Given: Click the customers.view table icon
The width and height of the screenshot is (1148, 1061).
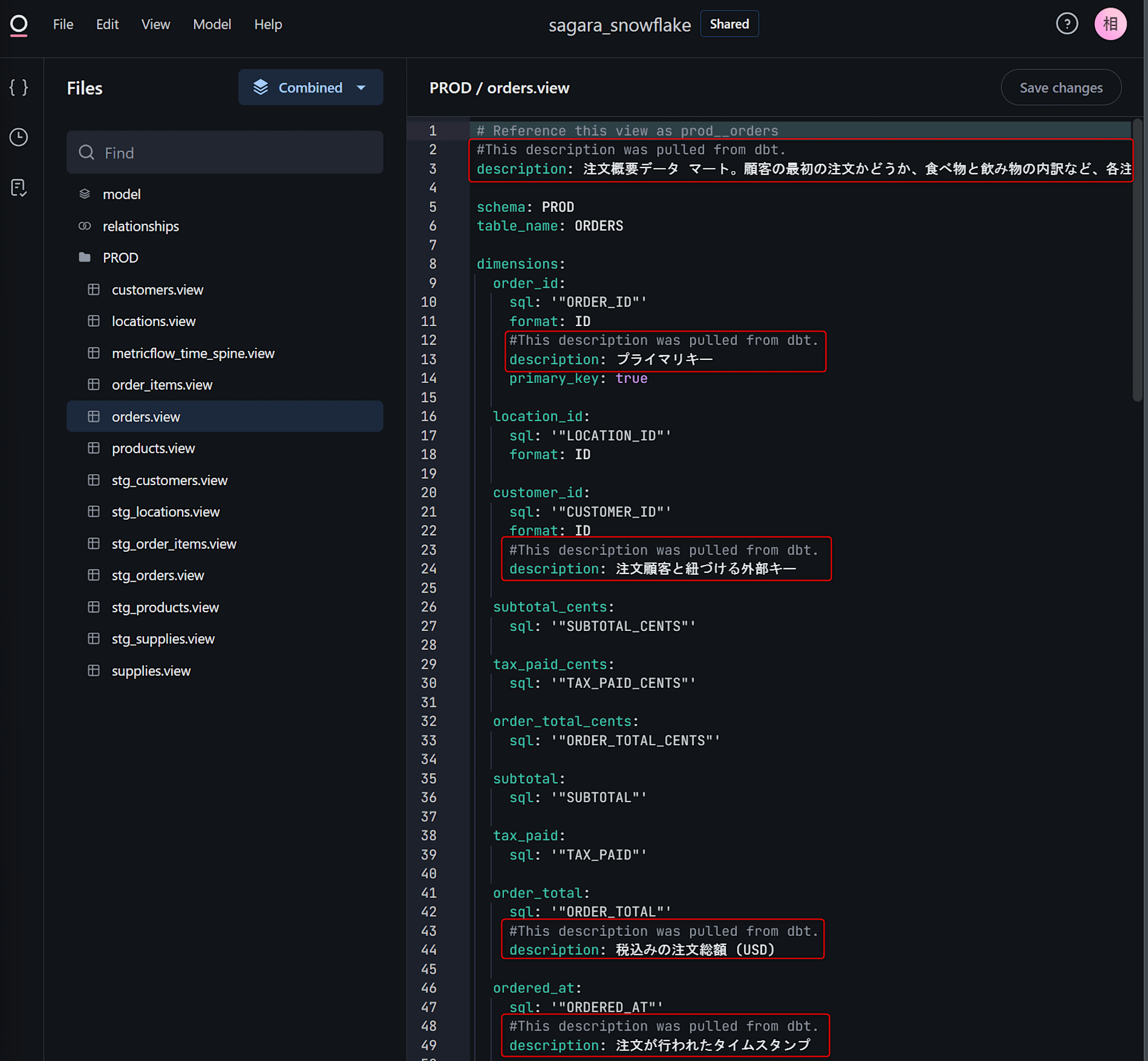Looking at the screenshot, I should [95, 289].
